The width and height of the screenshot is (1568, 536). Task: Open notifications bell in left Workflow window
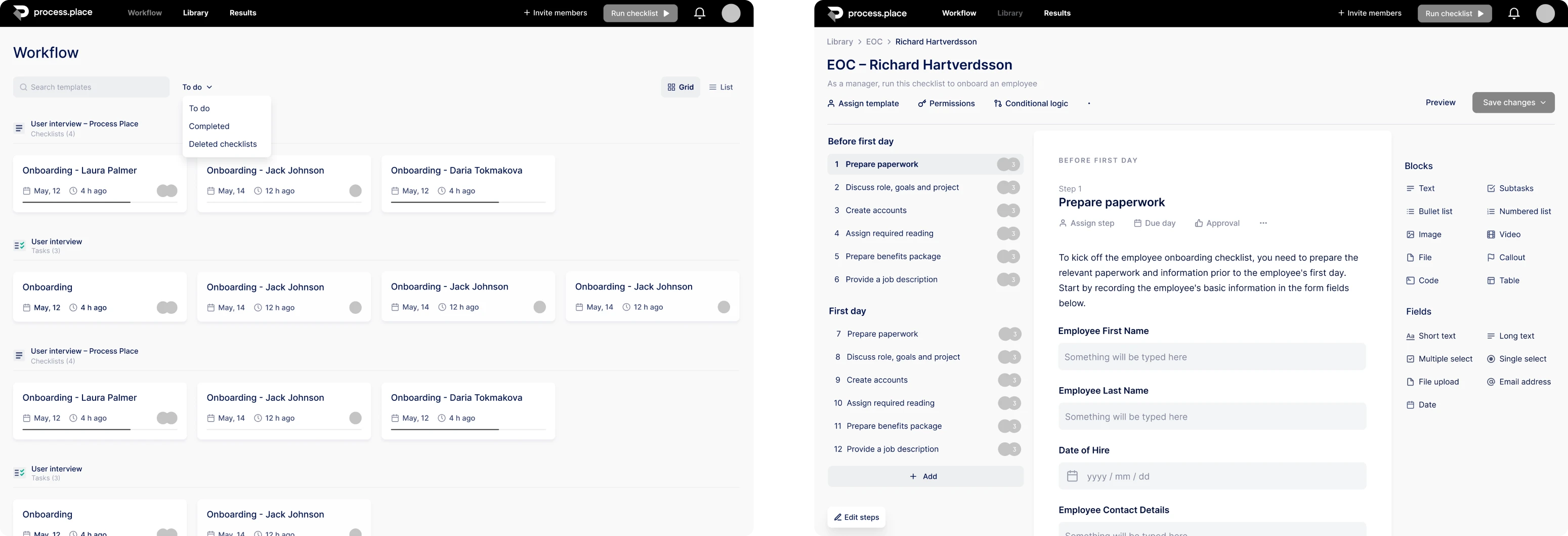(699, 13)
